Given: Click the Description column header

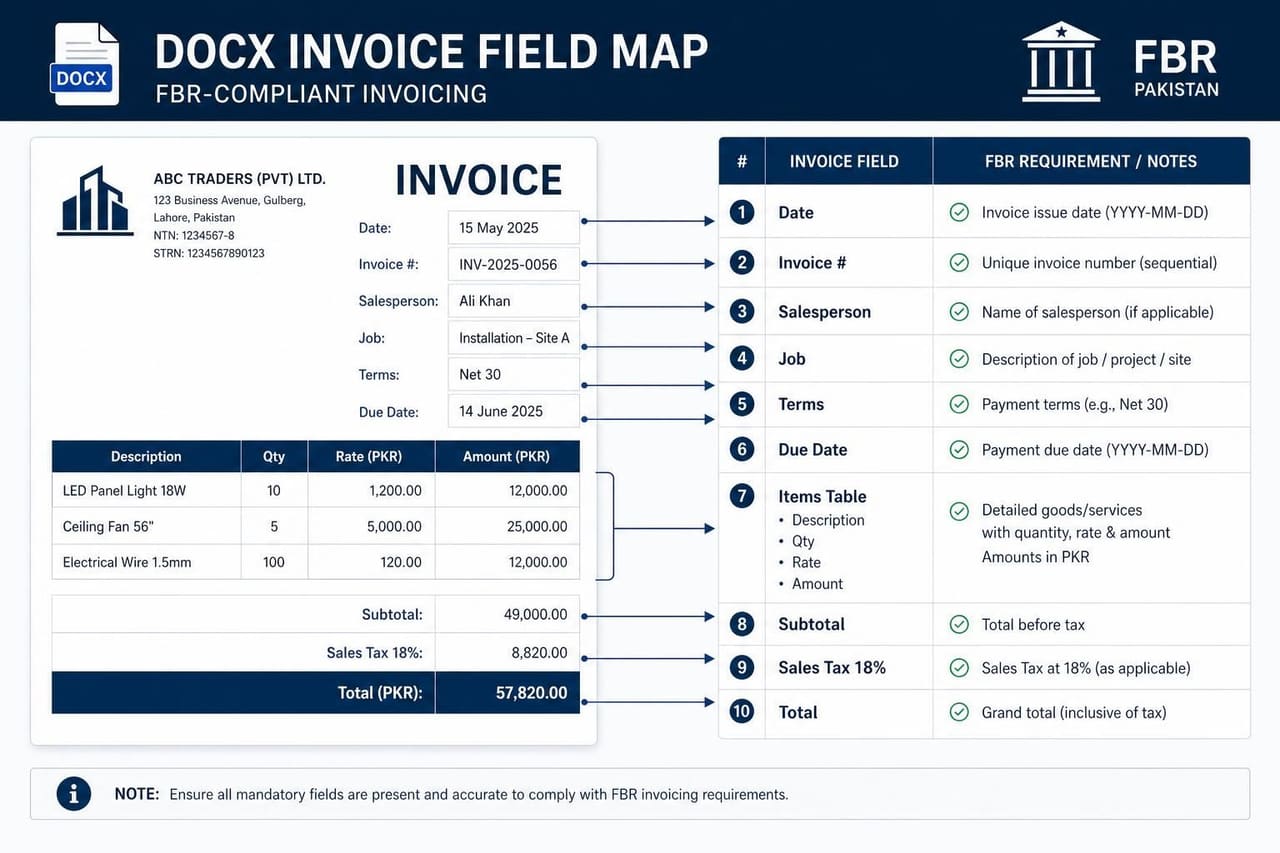Looking at the screenshot, I should tap(146, 456).
